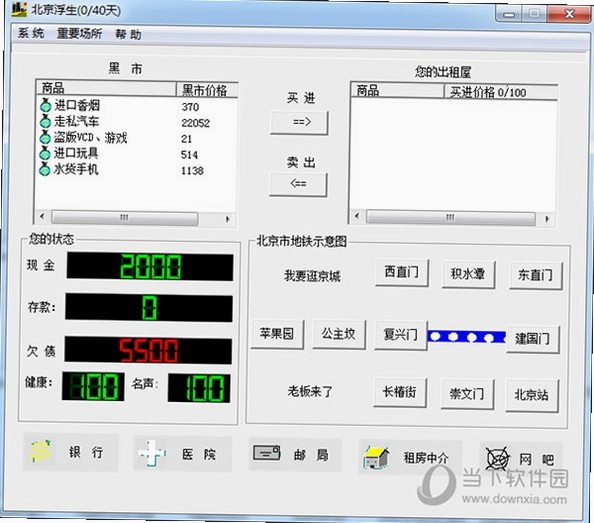Click the hospital cross icon
The image size is (594, 523).
pyautogui.click(x=152, y=453)
